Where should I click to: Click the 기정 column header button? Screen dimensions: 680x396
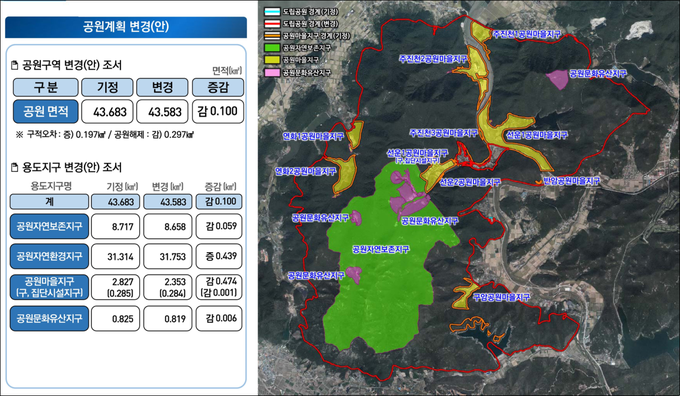tap(107, 87)
